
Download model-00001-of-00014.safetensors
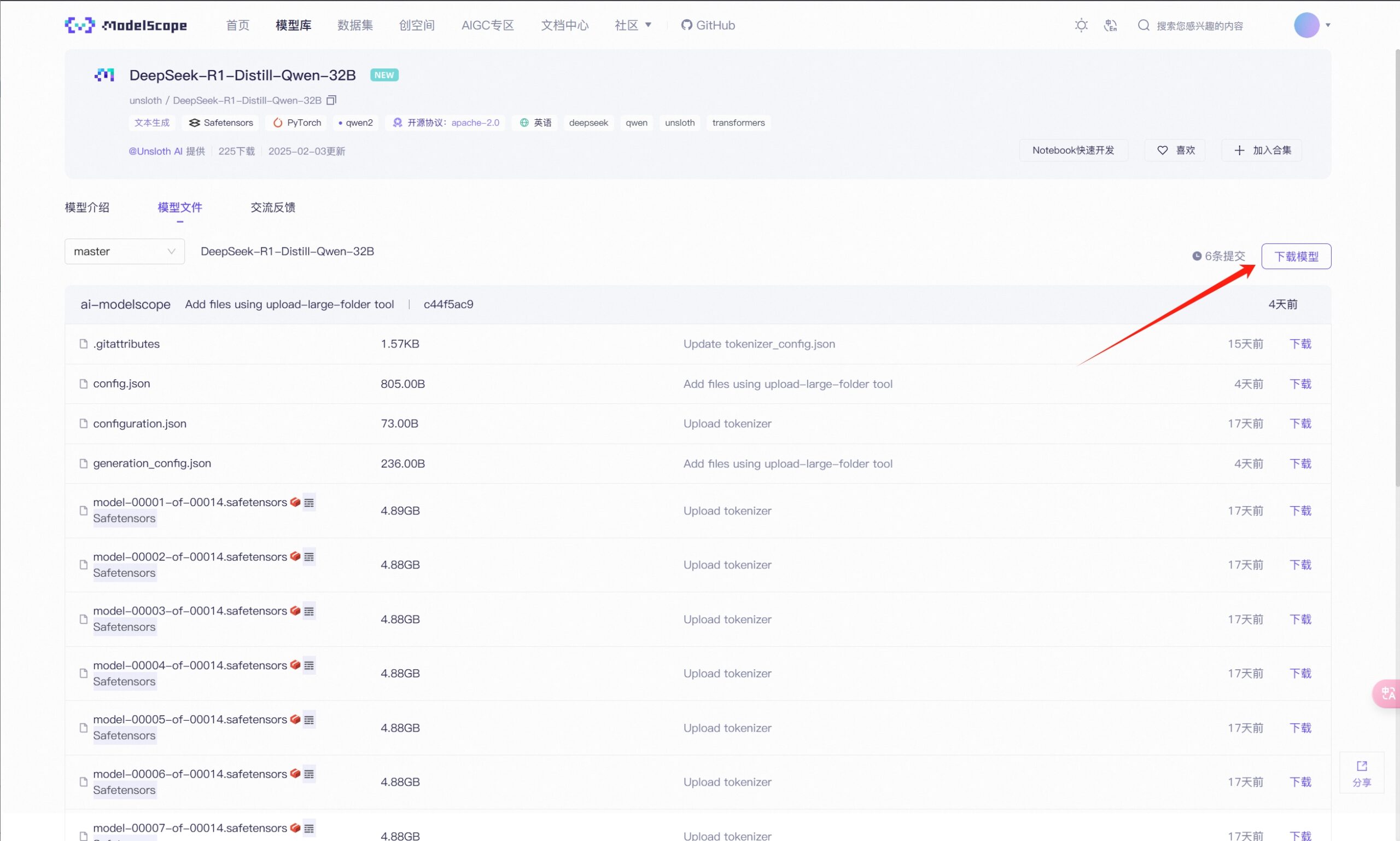(x=1300, y=511)
